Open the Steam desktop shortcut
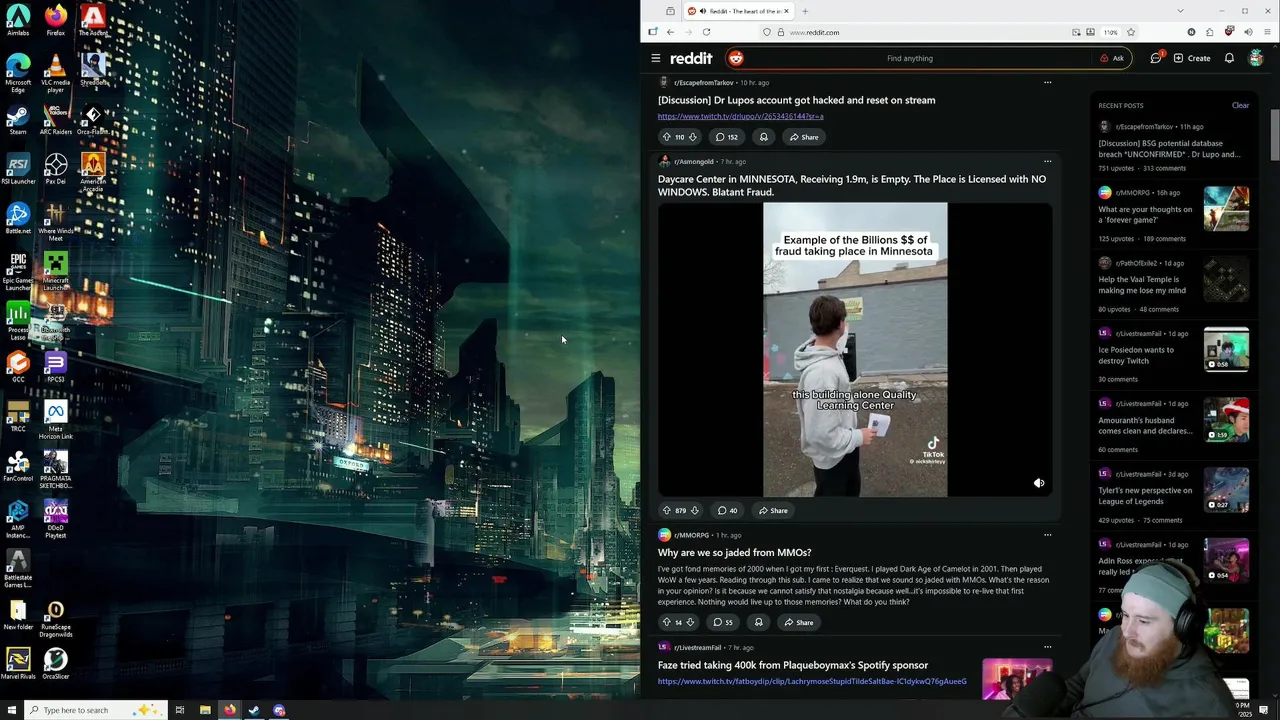This screenshot has height=720, width=1280. [18, 120]
